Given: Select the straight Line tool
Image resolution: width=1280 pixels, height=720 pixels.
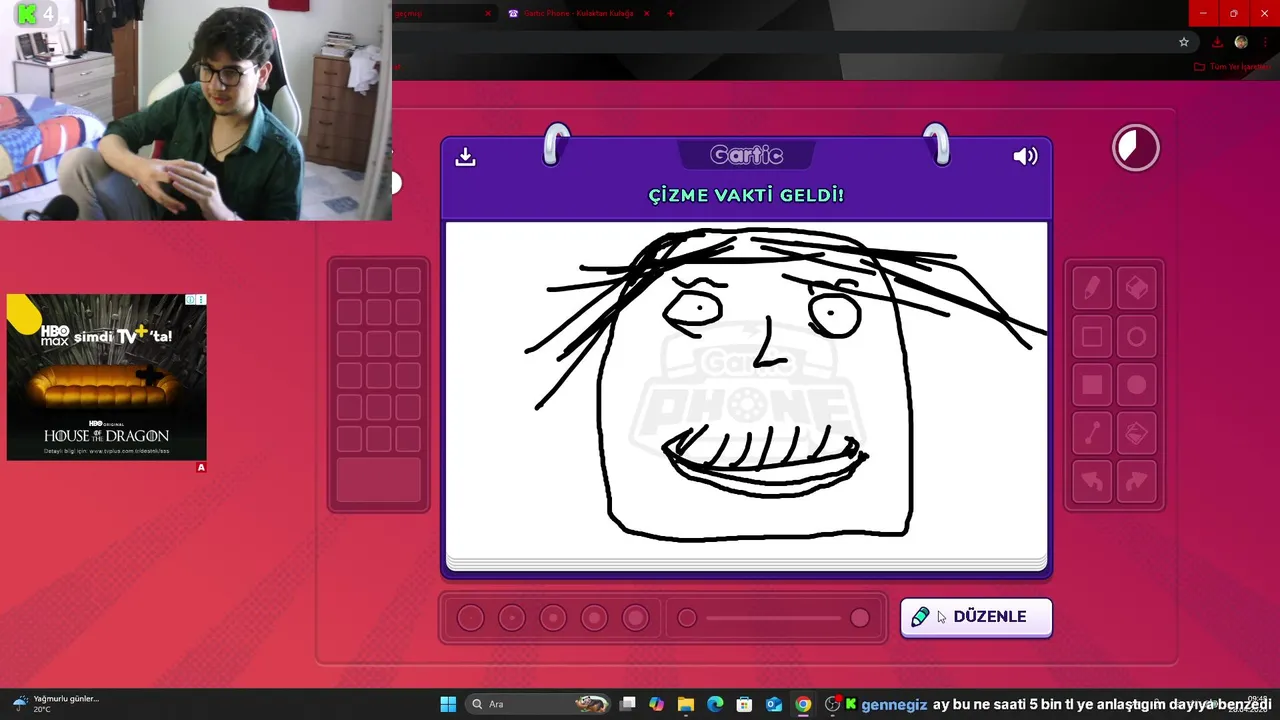Looking at the screenshot, I should 1092,433.
